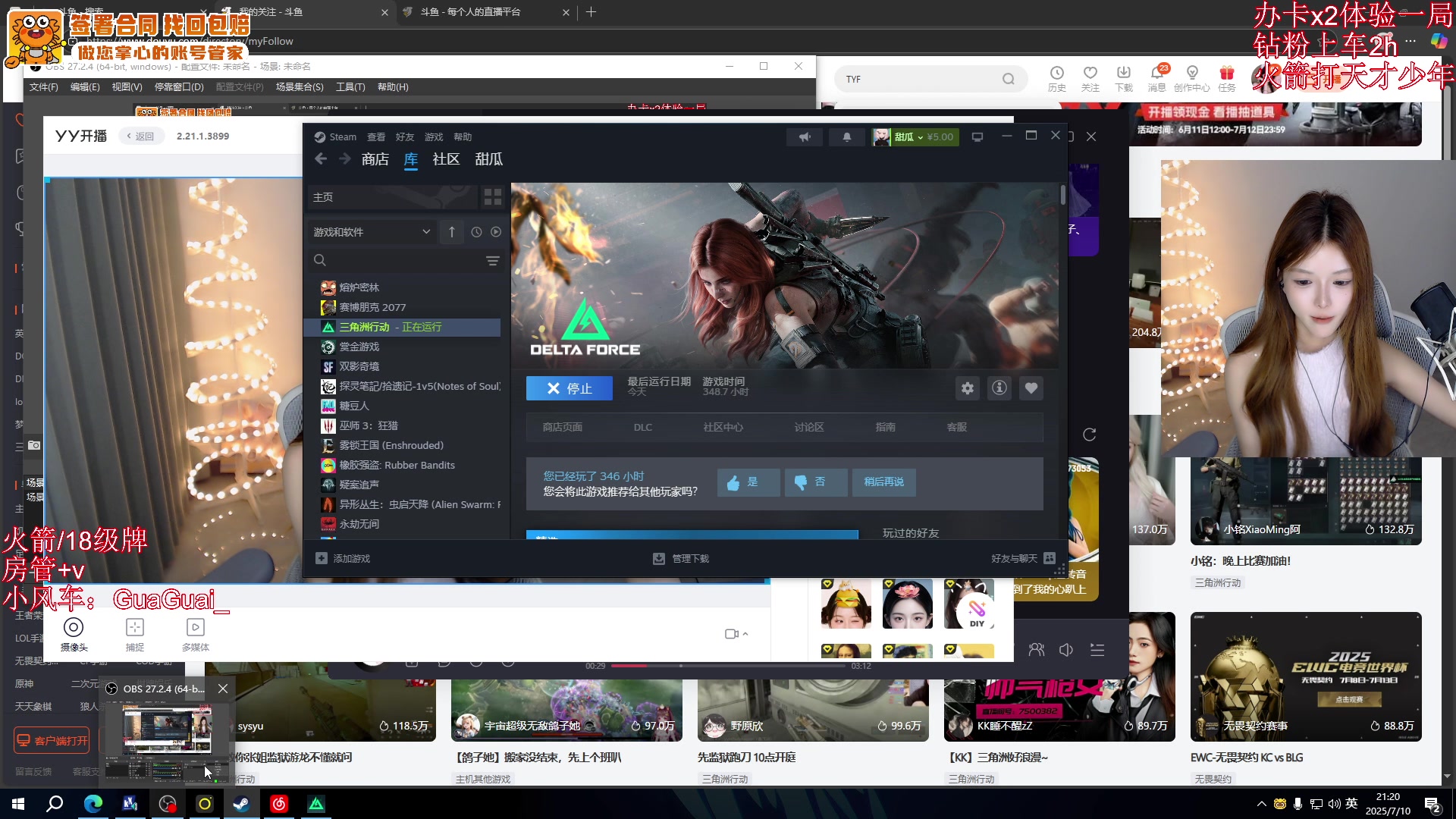
Task: Switch Steam to Big Picture mode icon
Action: (x=977, y=137)
